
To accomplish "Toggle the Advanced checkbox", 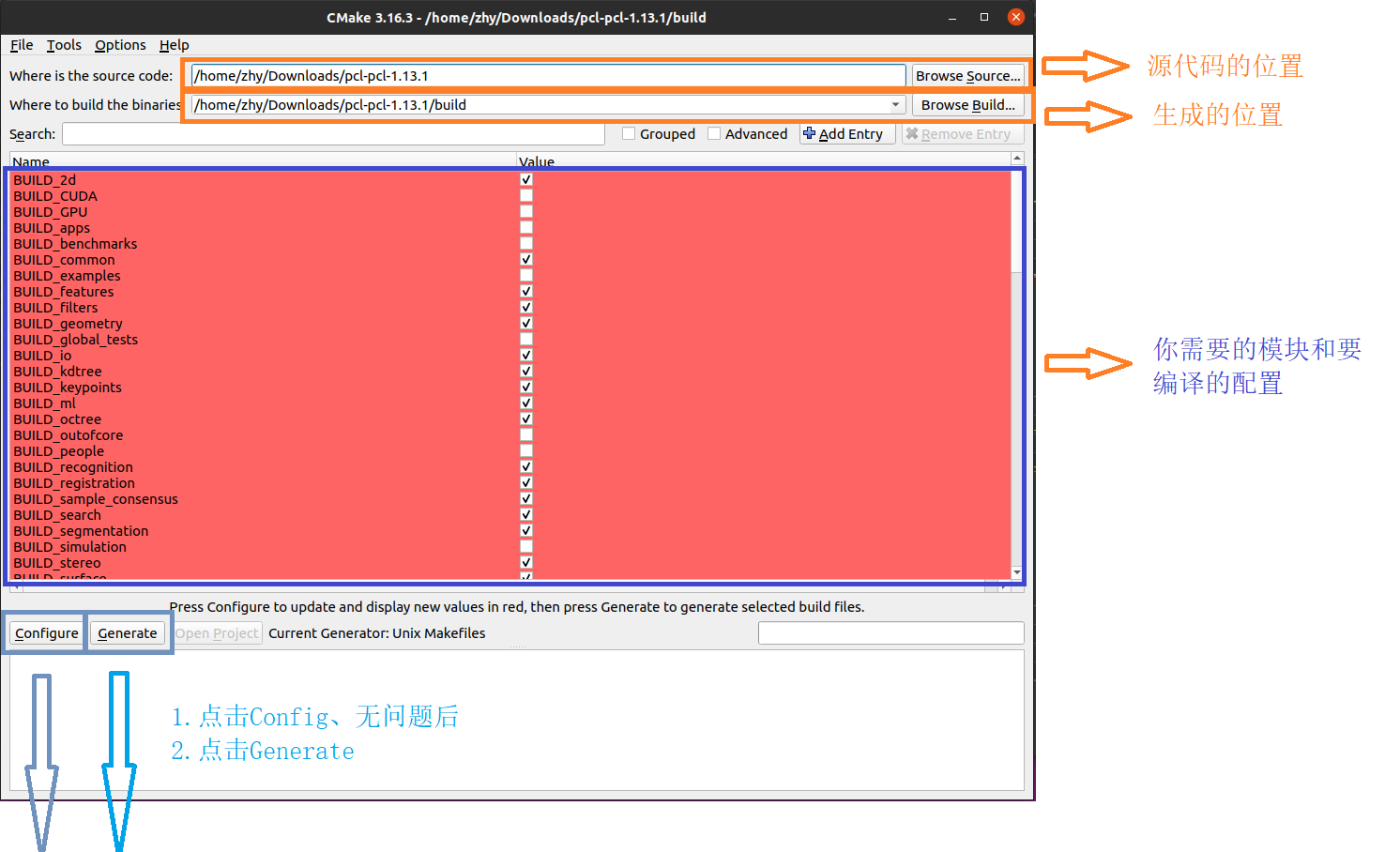I will (x=714, y=134).
